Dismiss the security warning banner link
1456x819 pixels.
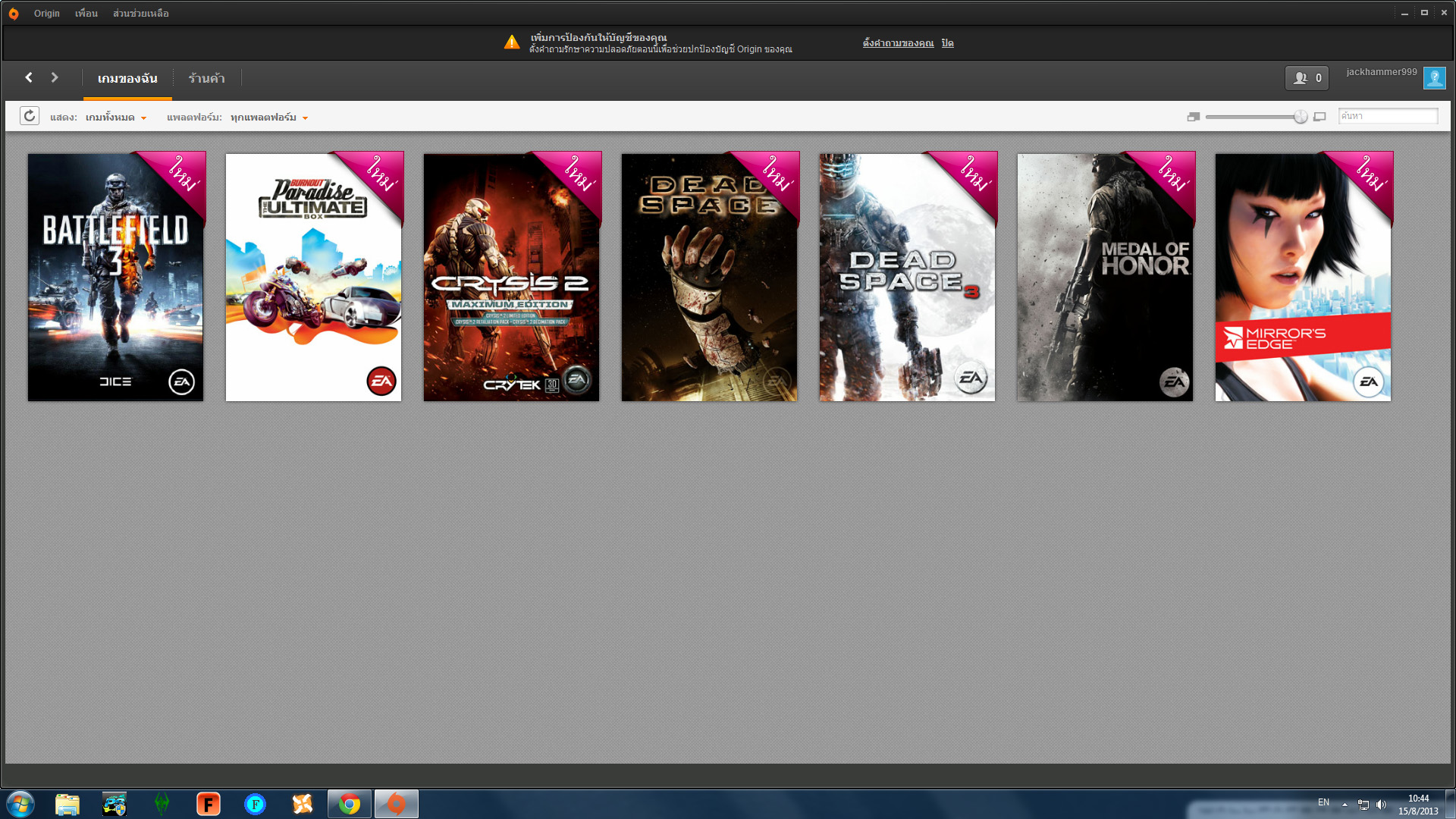pos(947,43)
